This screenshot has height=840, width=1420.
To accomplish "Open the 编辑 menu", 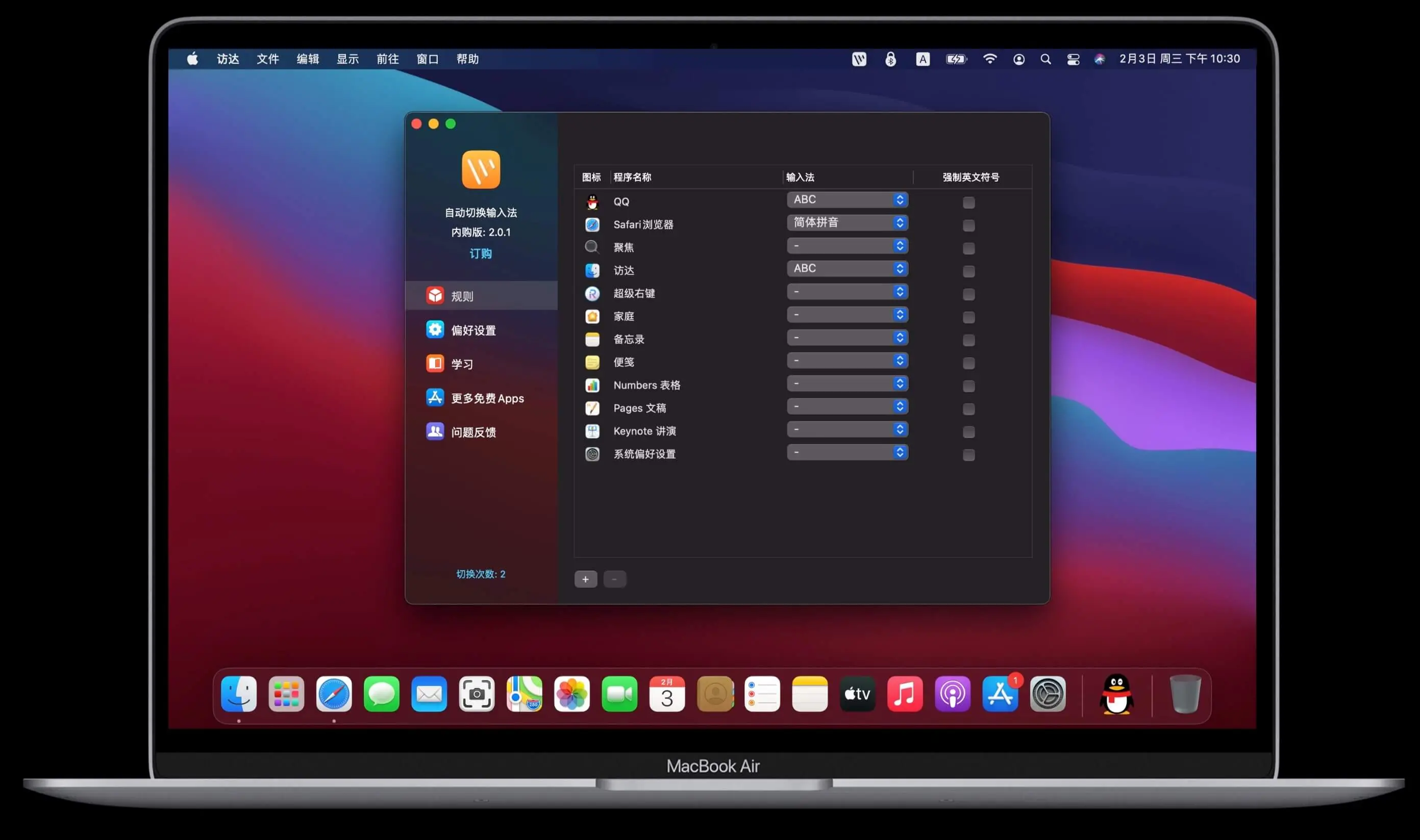I will (308, 59).
